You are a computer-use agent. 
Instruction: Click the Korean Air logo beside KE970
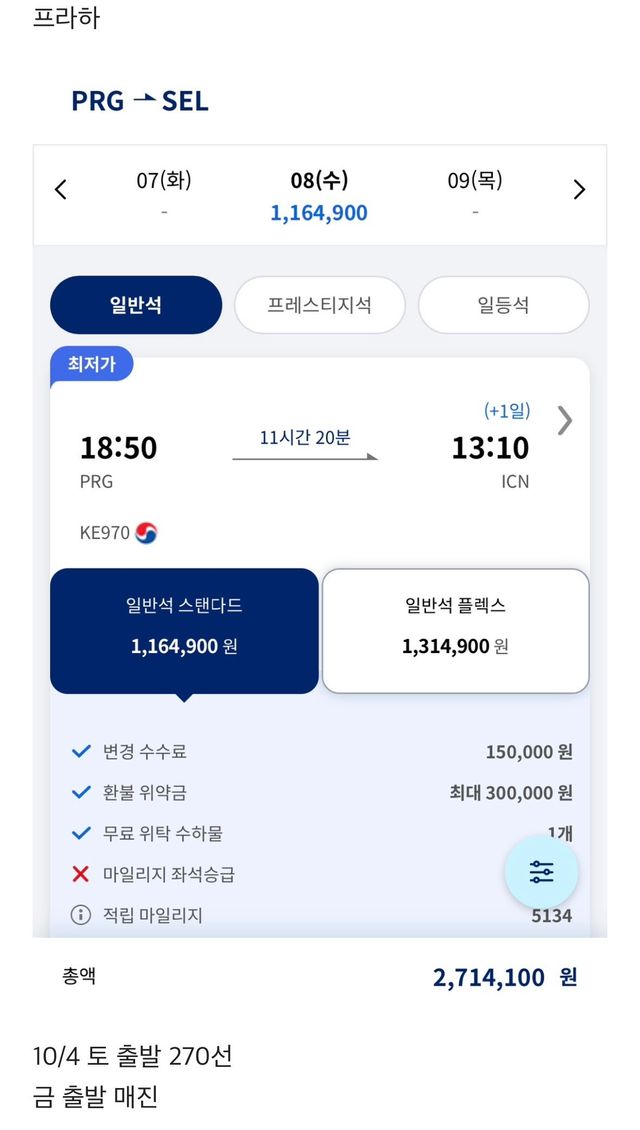click(x=146, y=533)
